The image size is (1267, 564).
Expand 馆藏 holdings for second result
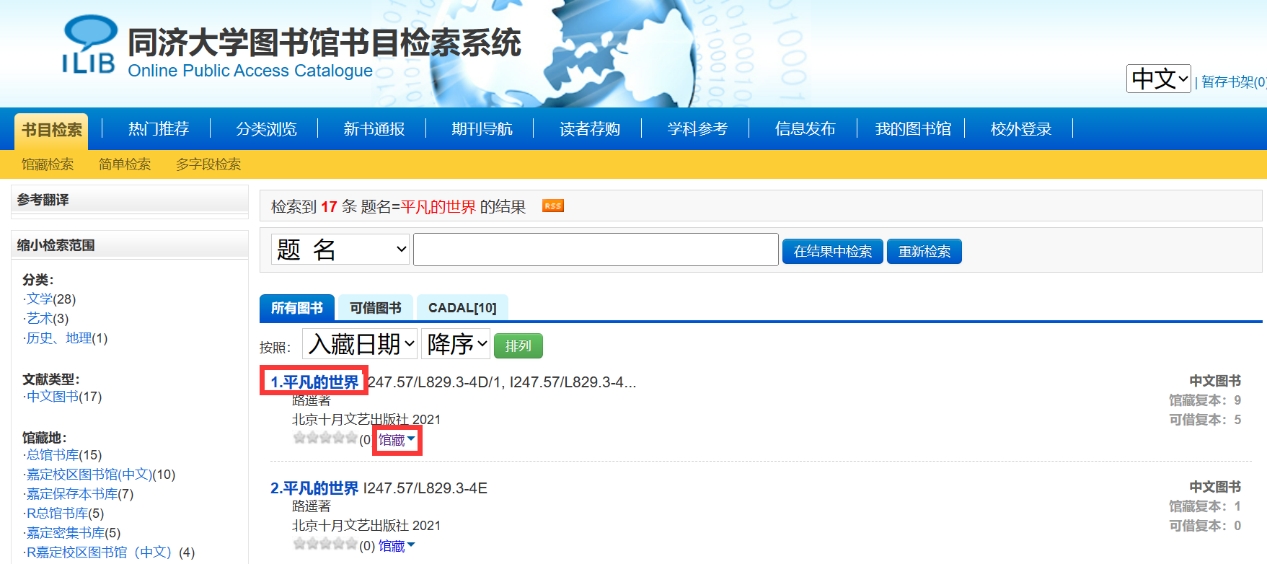[397, 545]
